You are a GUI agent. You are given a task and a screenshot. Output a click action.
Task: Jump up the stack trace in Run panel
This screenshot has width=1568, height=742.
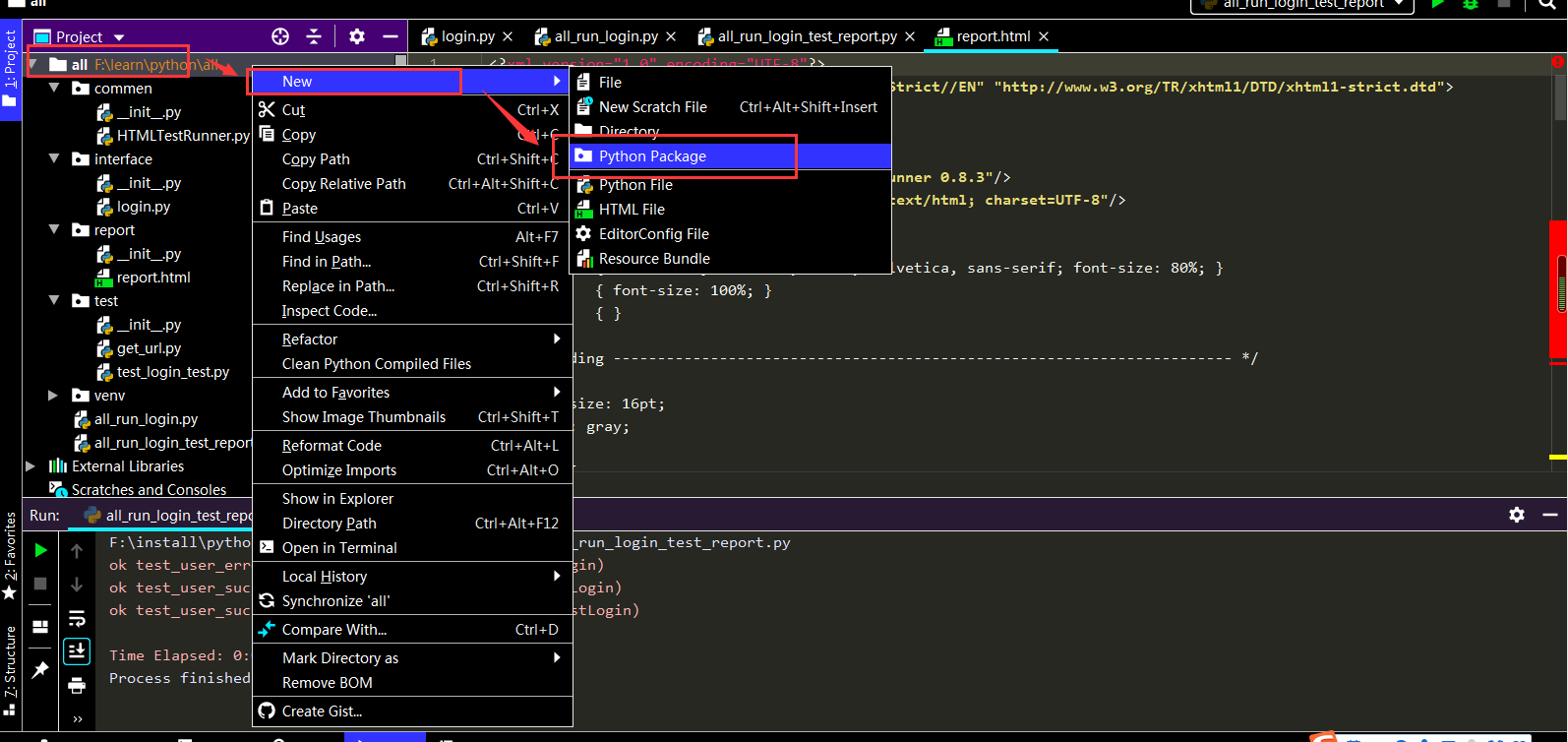77,551
